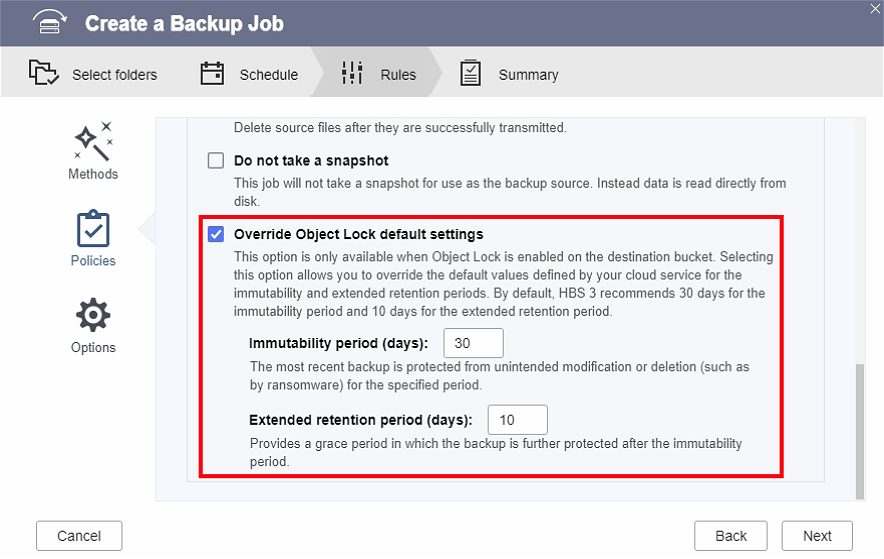This screenshot has height=559, width=884.
Task: Click the vertical scrollbar thumb in policies panel
Action: (x=859, y=430)
